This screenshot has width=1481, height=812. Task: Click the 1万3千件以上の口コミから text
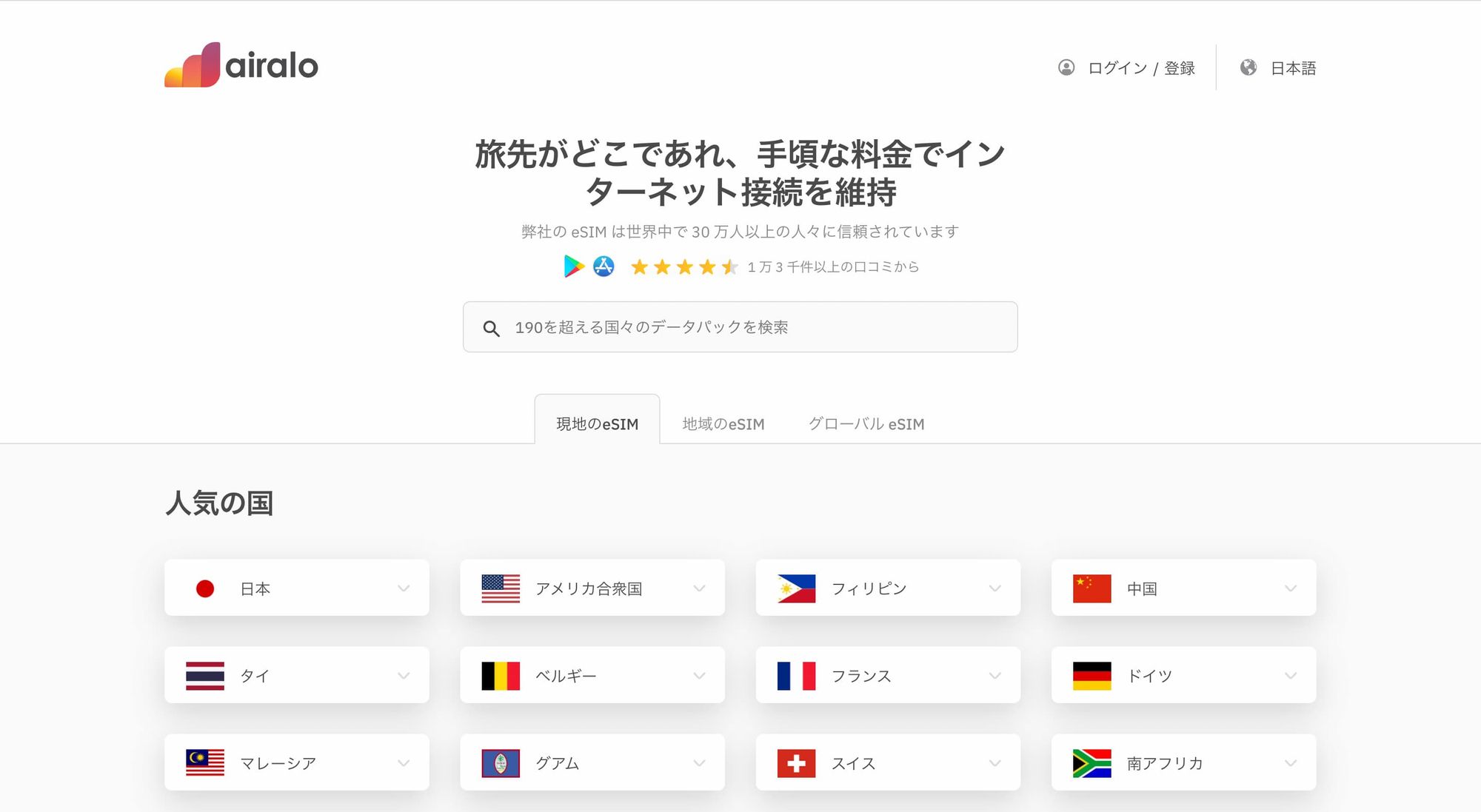(x=833, y=267)
